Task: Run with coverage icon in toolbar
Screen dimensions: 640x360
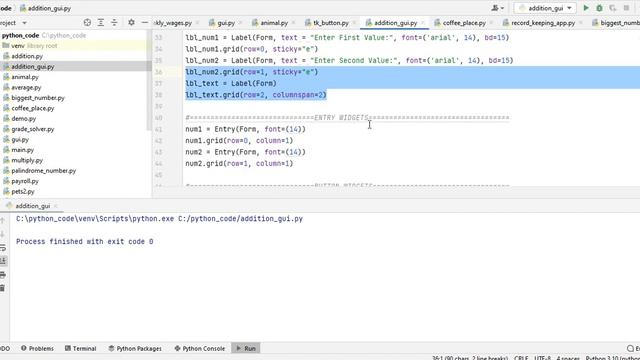Action: pyautogui.click(x=613, y=8)
